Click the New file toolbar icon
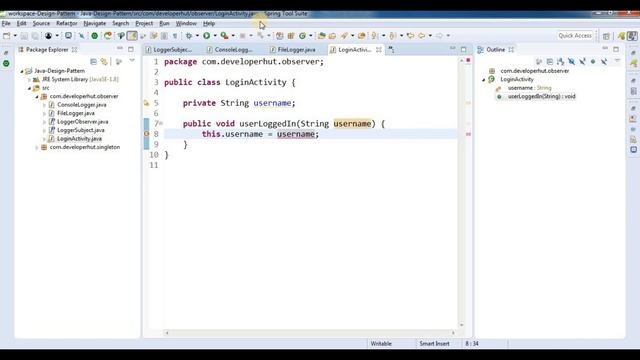640x360 pixels. tap(7, 36)
